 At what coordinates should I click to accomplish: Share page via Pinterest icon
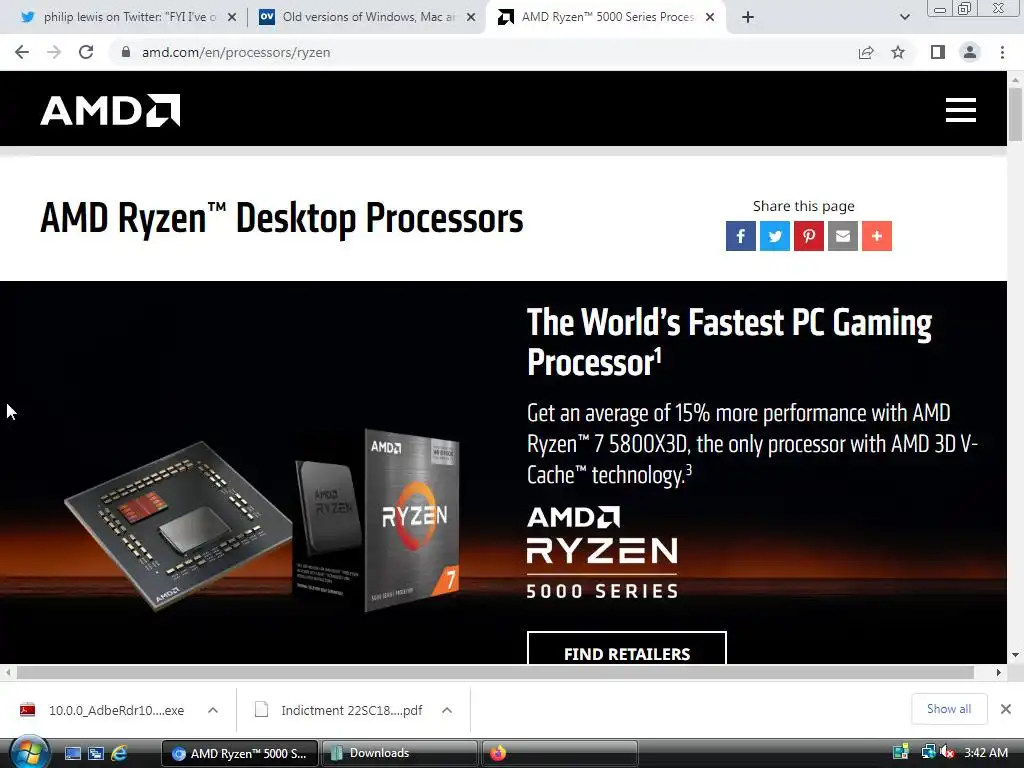[808, 236]
